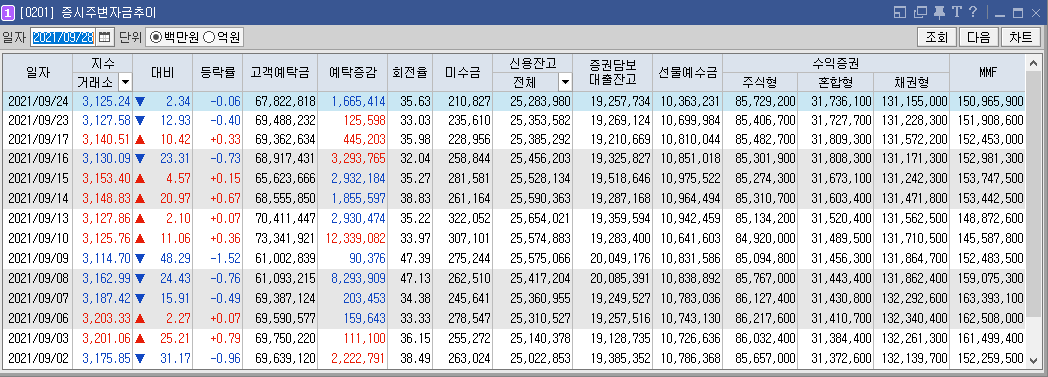The image size is (1048, 377).
Task: Select the 2021/09/23 date row
Action: click(514, 120)
